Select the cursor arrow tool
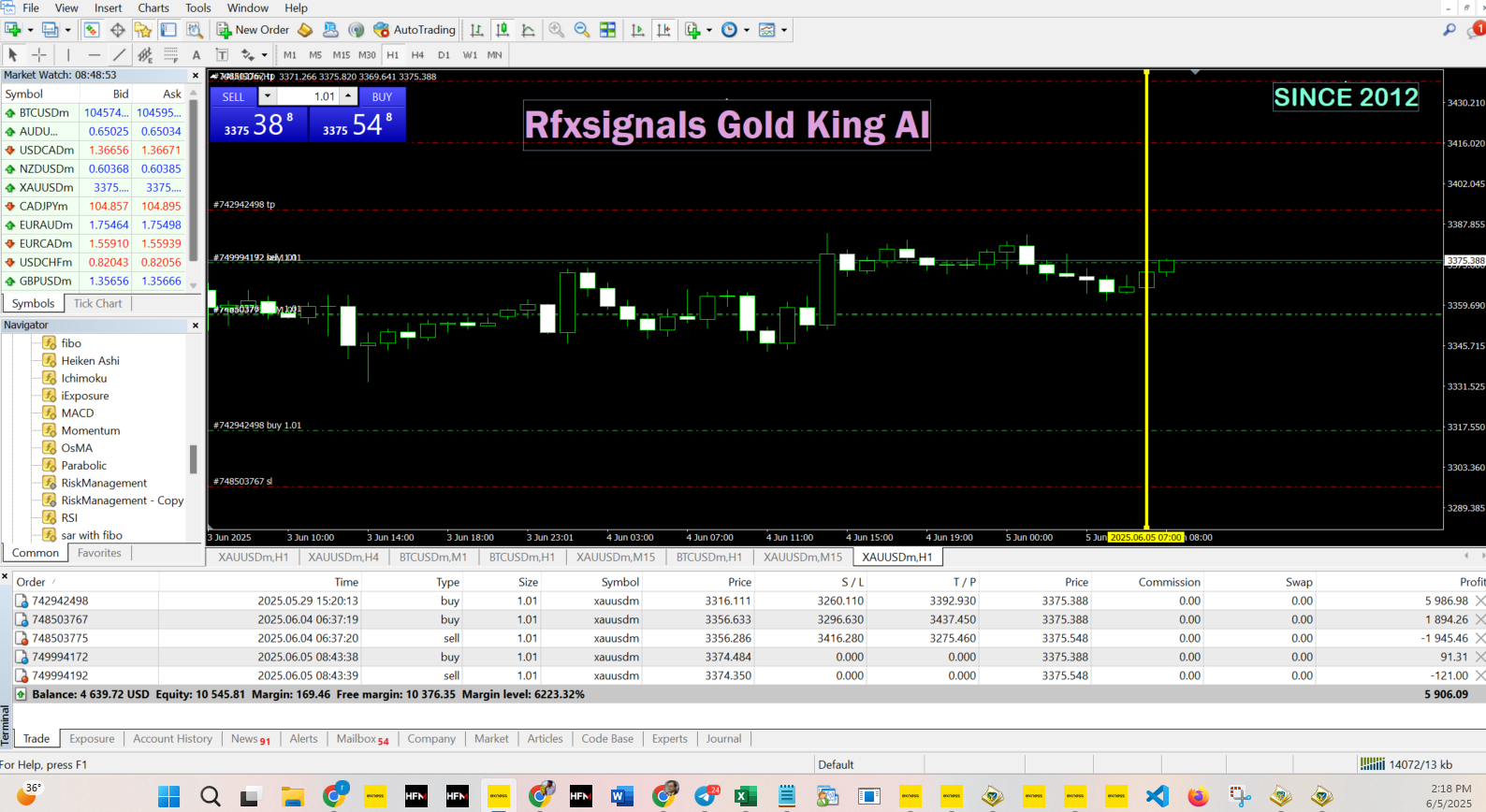The image size is (1486, 812). pos(13,55)
